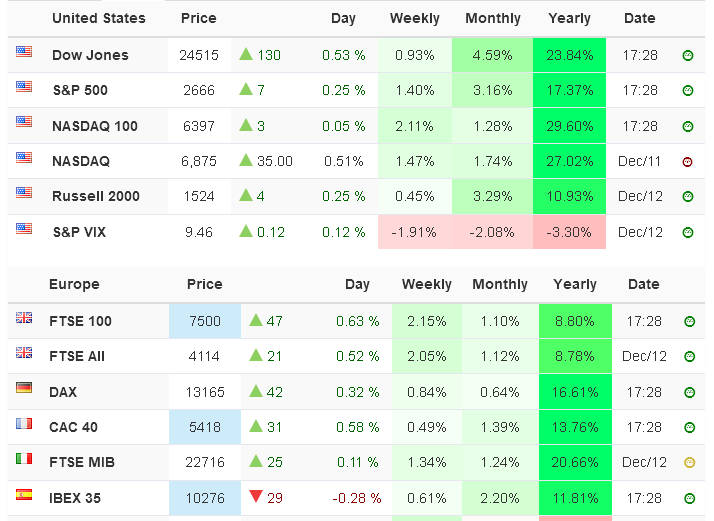Viewport: 714px width, 521px height.
Task: Open the Russell 2000 index link
Action: click(96, 196)
